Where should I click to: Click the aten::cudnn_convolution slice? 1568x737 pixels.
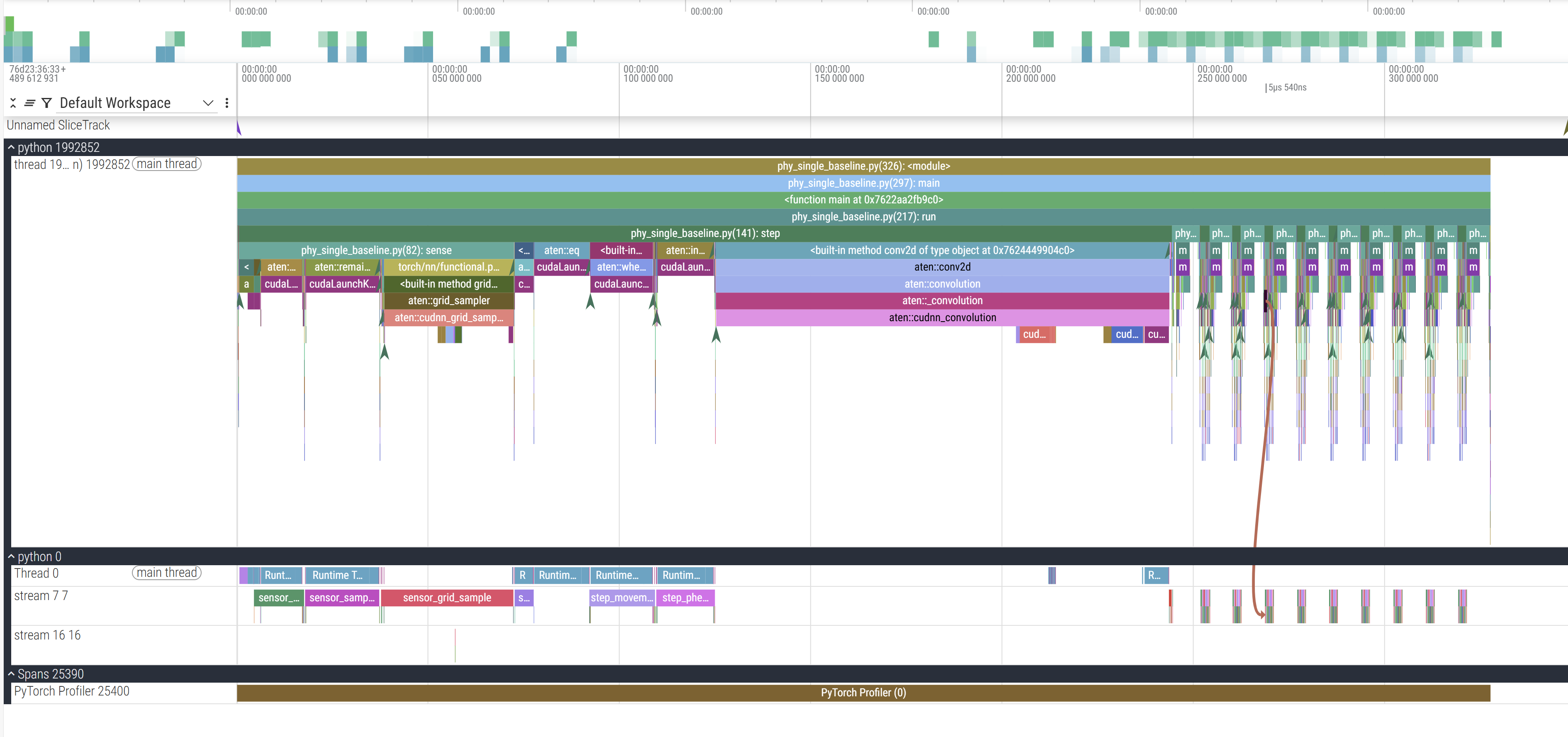point(942,317)
